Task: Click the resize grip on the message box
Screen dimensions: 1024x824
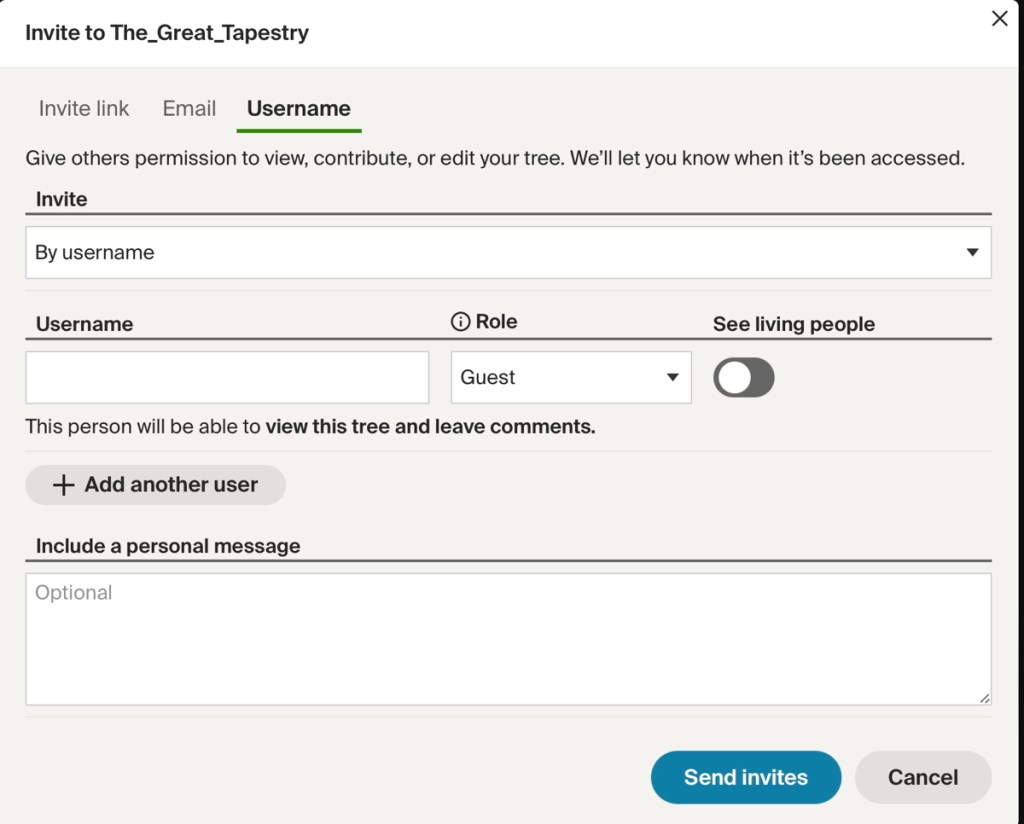Action: point(984,698)
